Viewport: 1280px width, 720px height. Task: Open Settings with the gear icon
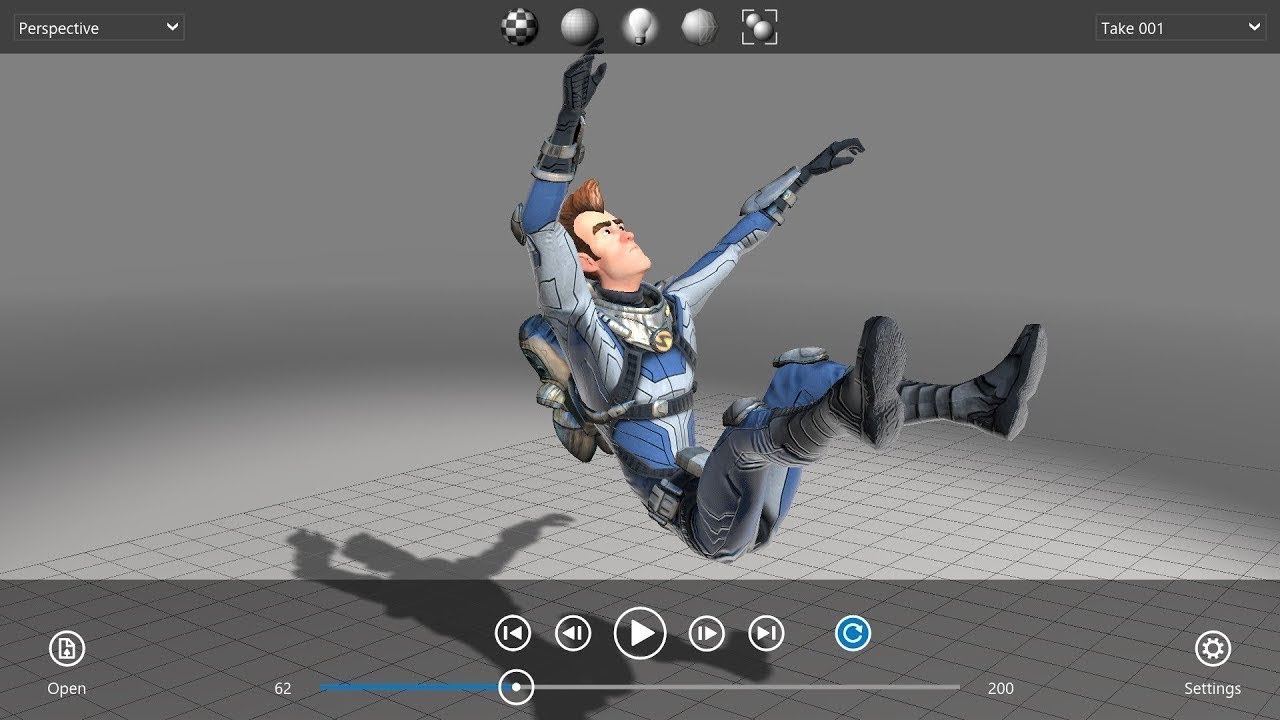1213,649
